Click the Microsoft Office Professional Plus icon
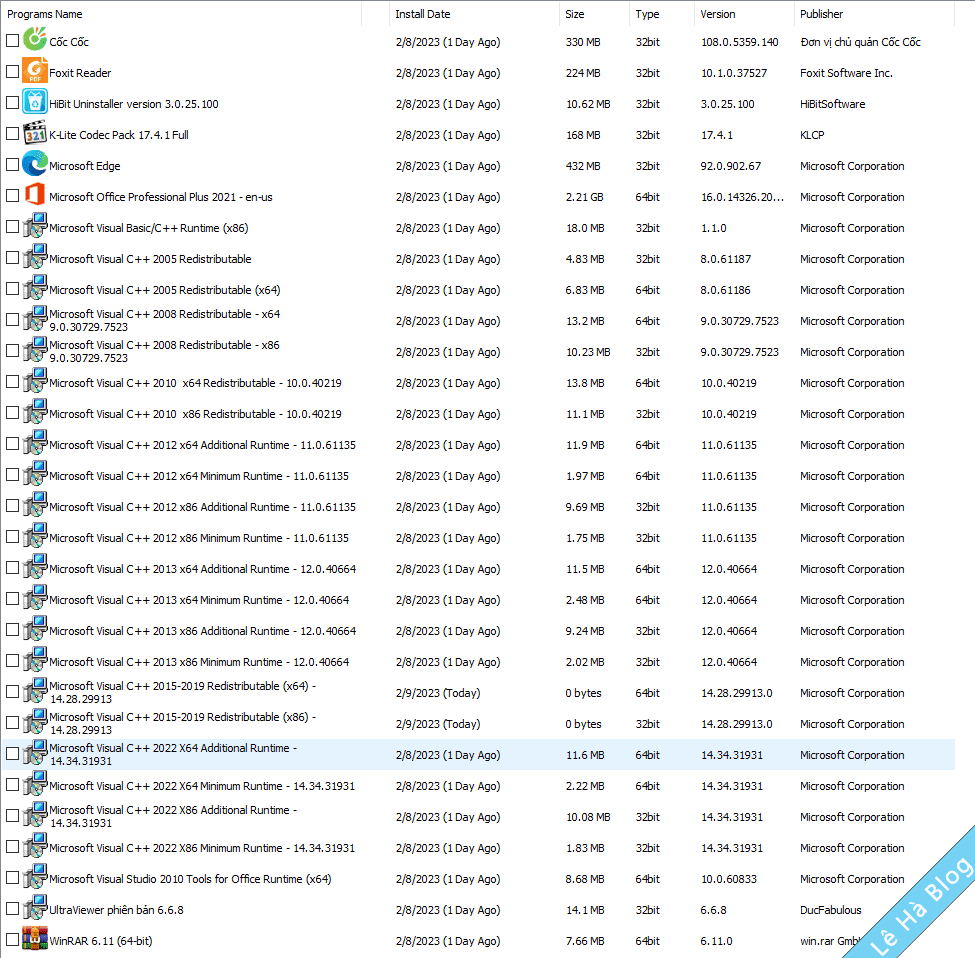 coord(34,196)
